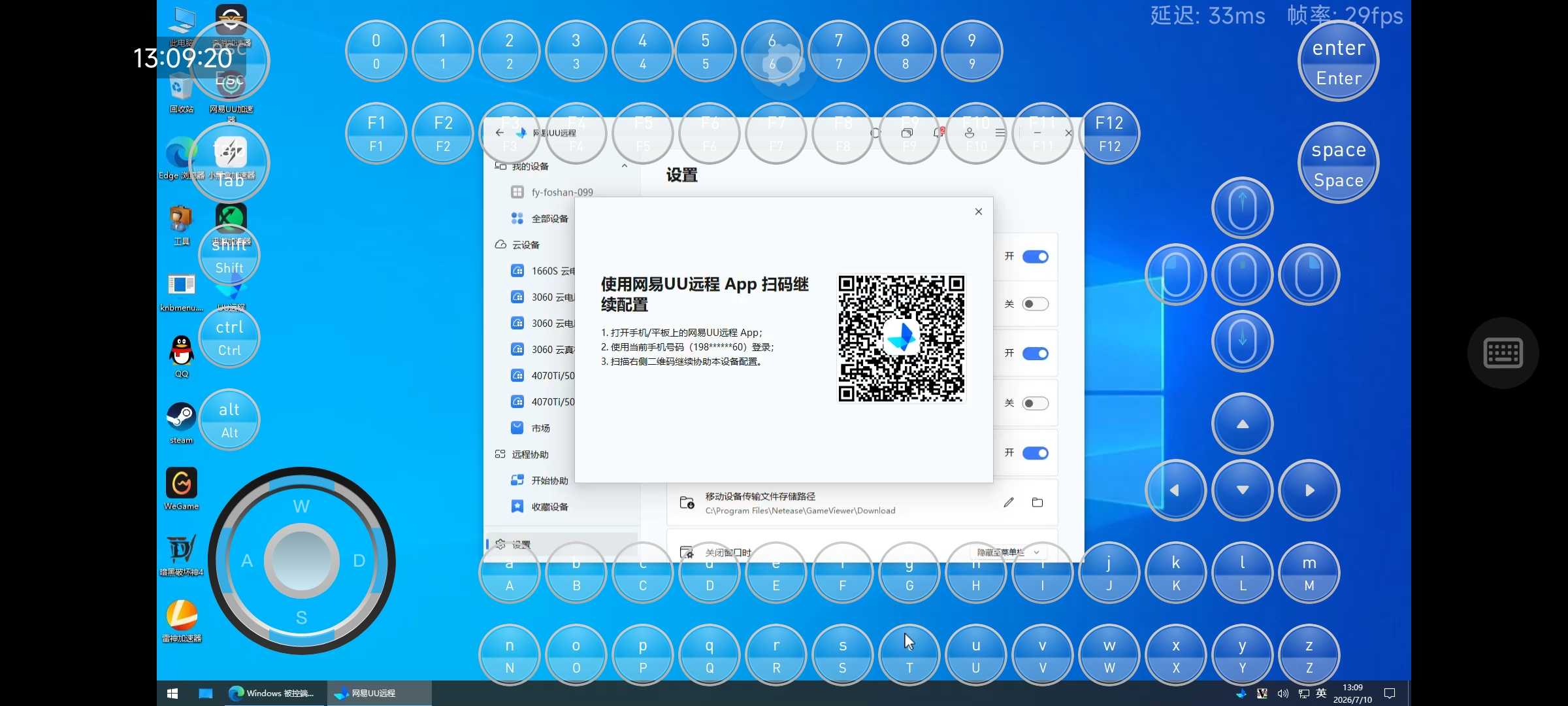
Task: Open the notification bell in UU远程
Action: pos(938,133)
